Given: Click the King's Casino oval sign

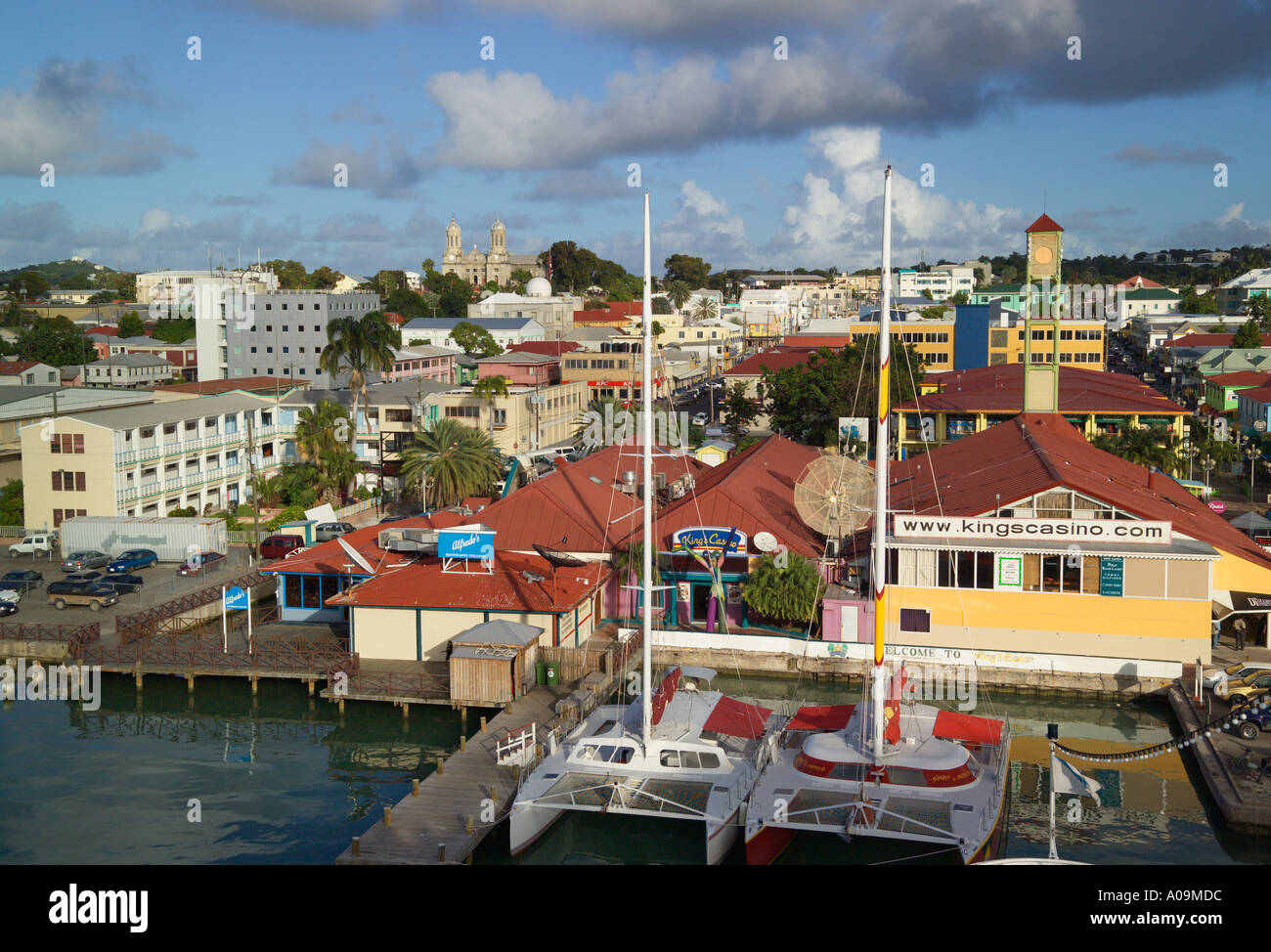Looking at the screenshot, I should tap(709, 541).
